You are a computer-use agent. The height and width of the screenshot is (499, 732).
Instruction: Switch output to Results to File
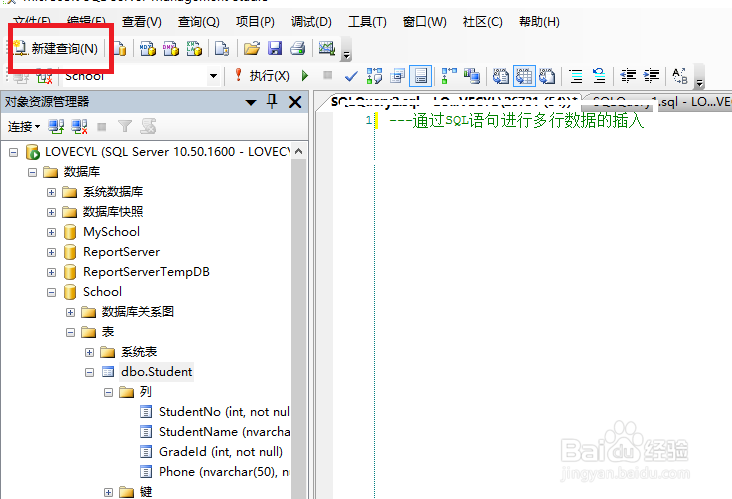coord(547,76)
